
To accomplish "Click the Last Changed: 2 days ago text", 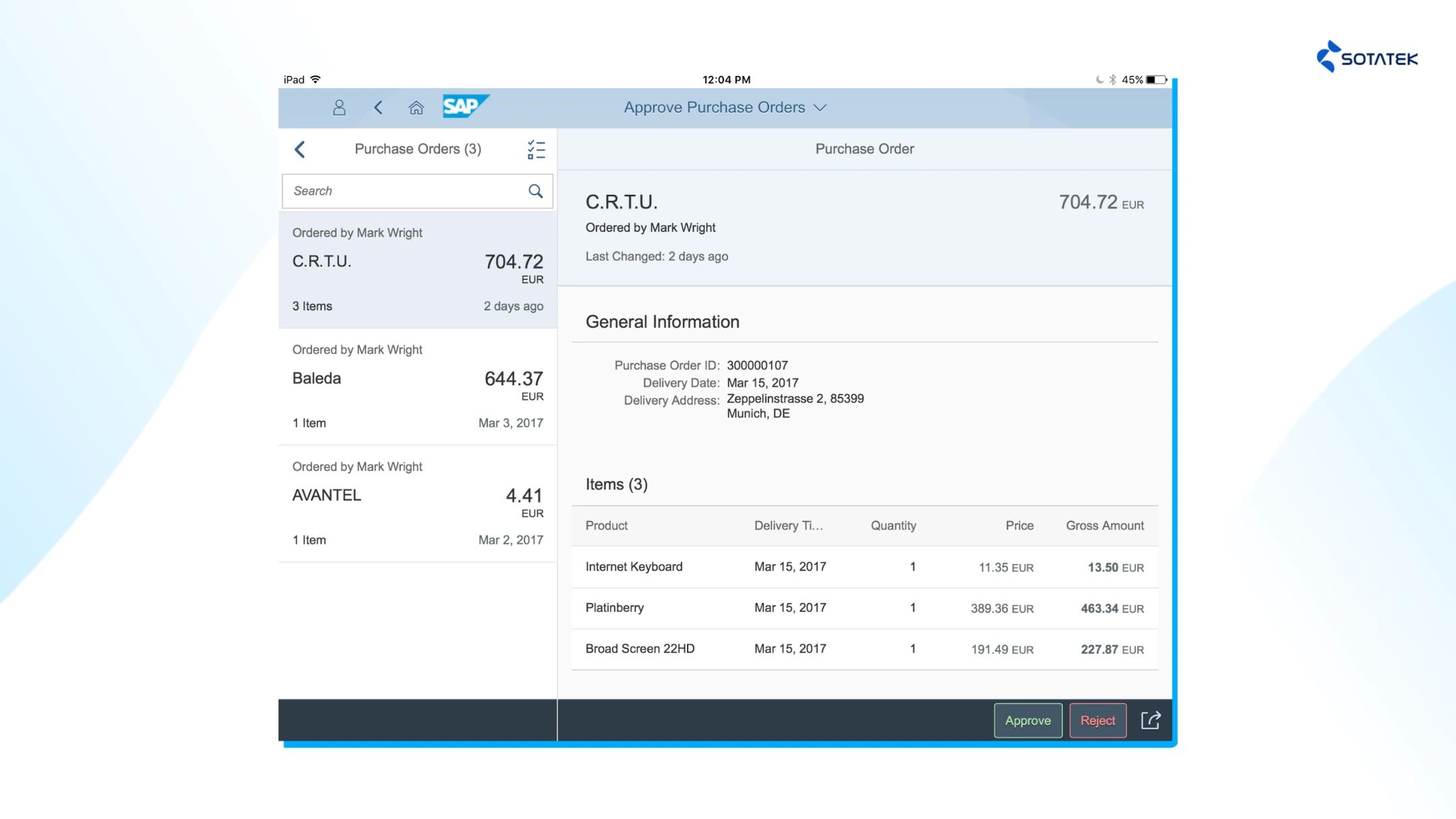I will [x=657, y=256].
